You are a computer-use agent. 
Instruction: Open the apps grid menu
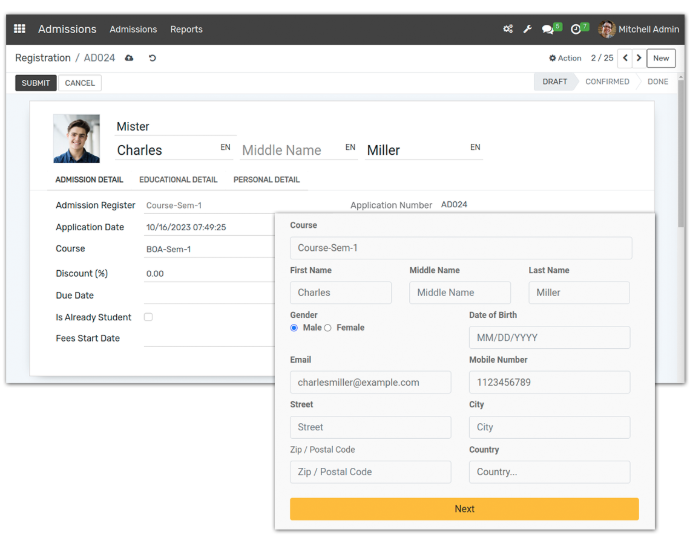[x=19, y=29]
